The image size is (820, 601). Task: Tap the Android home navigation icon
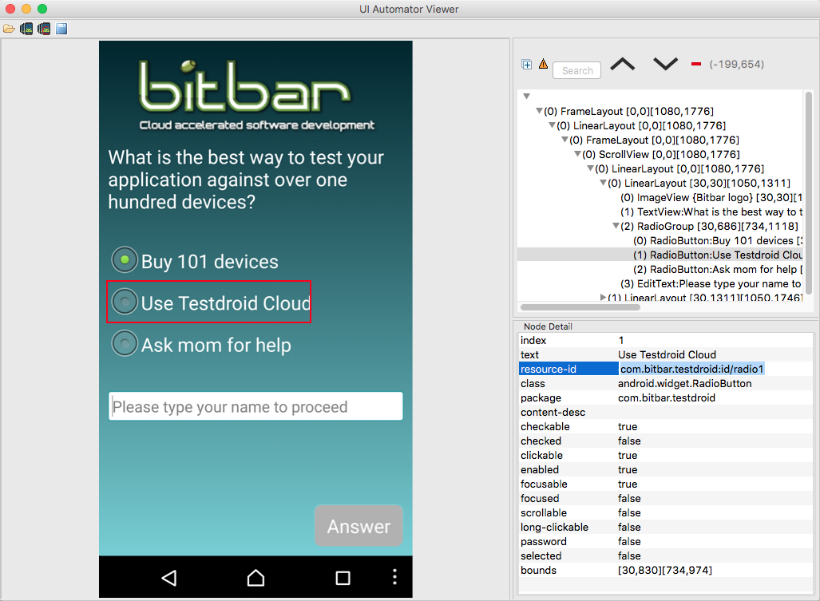tap(256, 577)
